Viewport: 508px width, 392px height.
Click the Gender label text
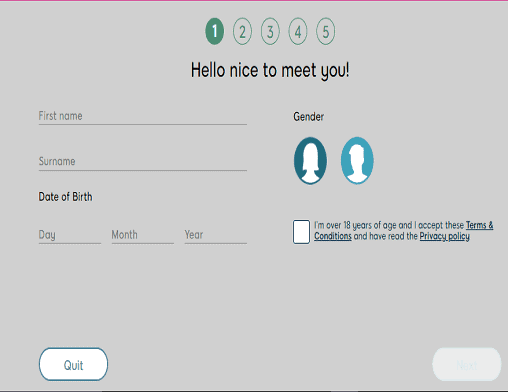309,117
